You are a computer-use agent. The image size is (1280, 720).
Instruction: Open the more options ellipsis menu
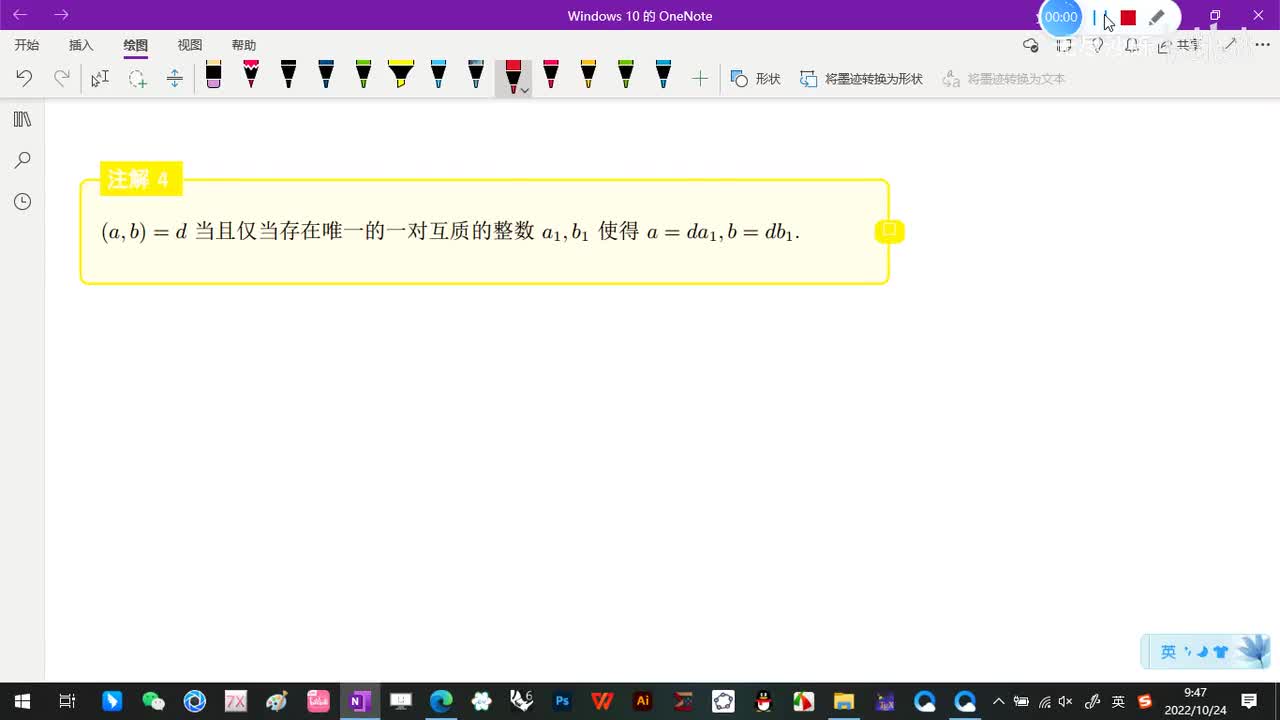click(x=1262, y=45)
